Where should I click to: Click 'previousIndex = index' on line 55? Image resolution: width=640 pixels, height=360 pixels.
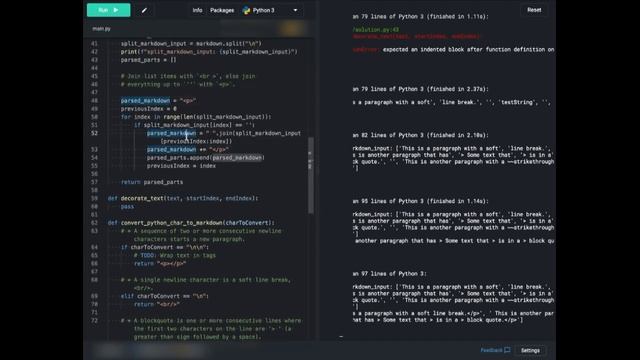(181, 166)
